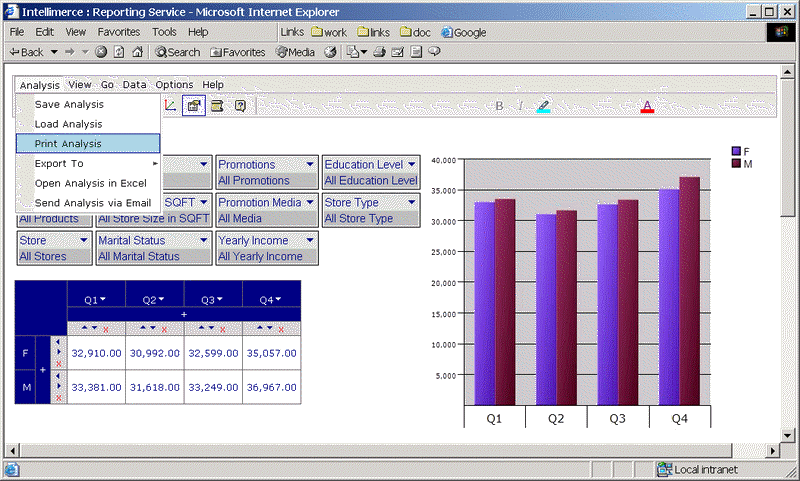
Task: Click the greyed Italic I icon
Action: (x=520, y=106)
